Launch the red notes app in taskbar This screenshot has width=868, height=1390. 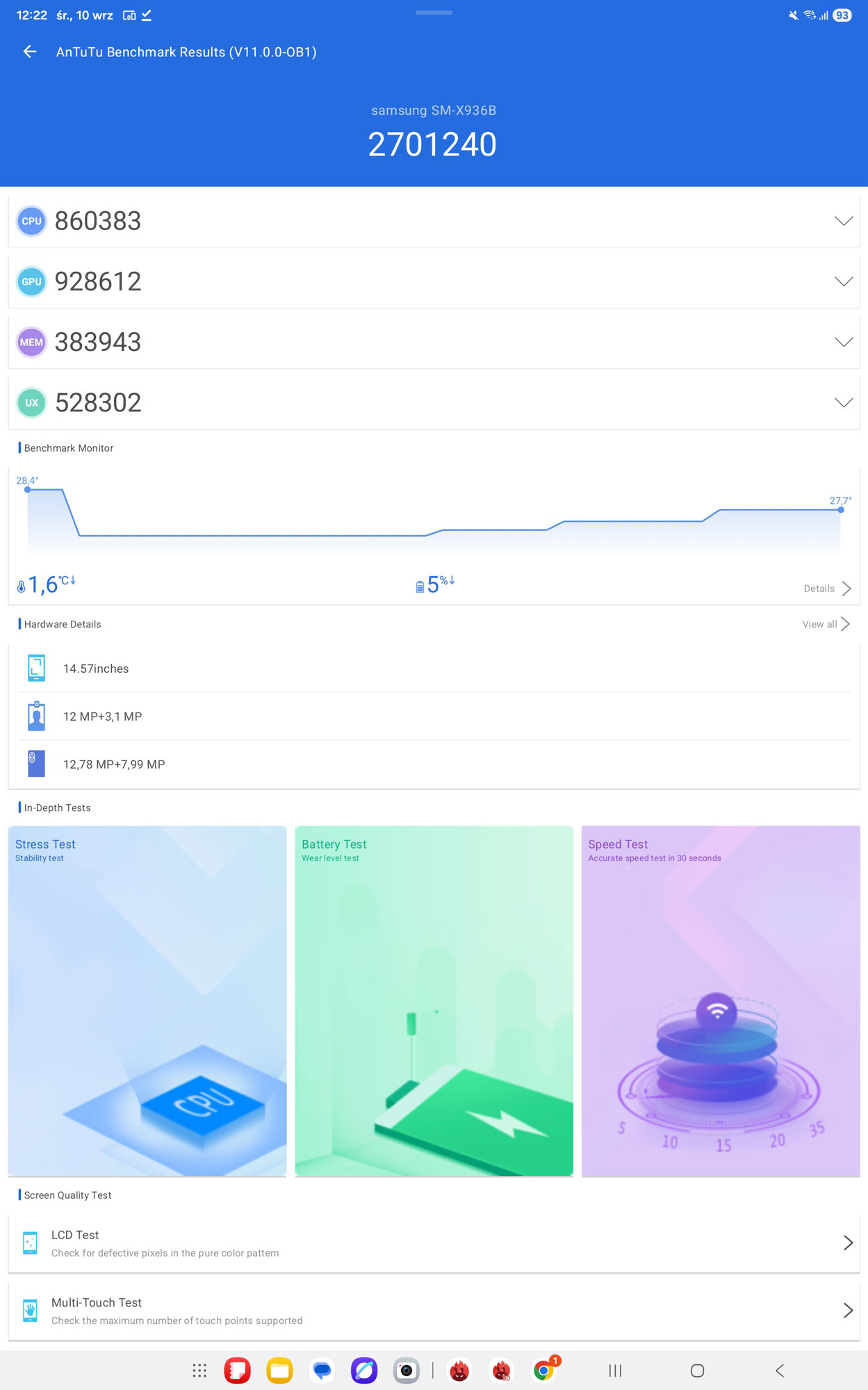pyautogui.click(x=237, y=1371)
